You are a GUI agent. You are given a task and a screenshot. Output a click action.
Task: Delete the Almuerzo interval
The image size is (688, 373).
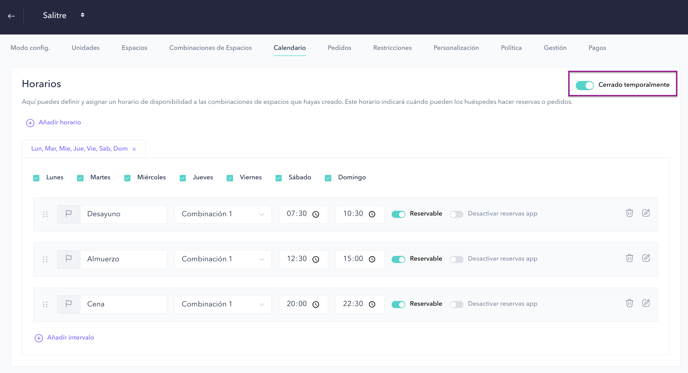(x=629, y=258)
